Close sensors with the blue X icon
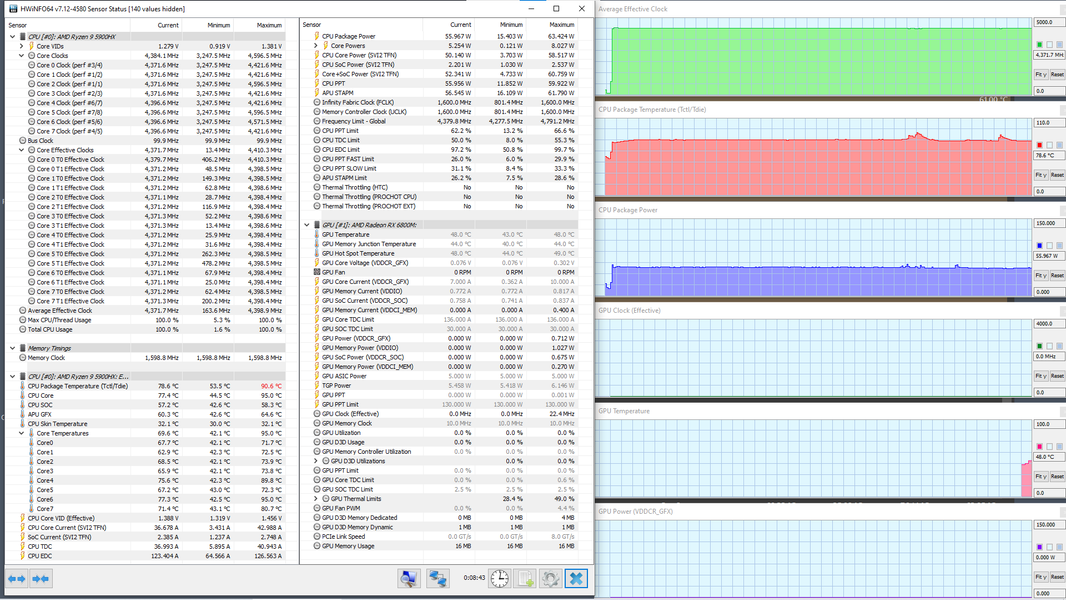1066x600 pixels. click(x=576, y=579)
